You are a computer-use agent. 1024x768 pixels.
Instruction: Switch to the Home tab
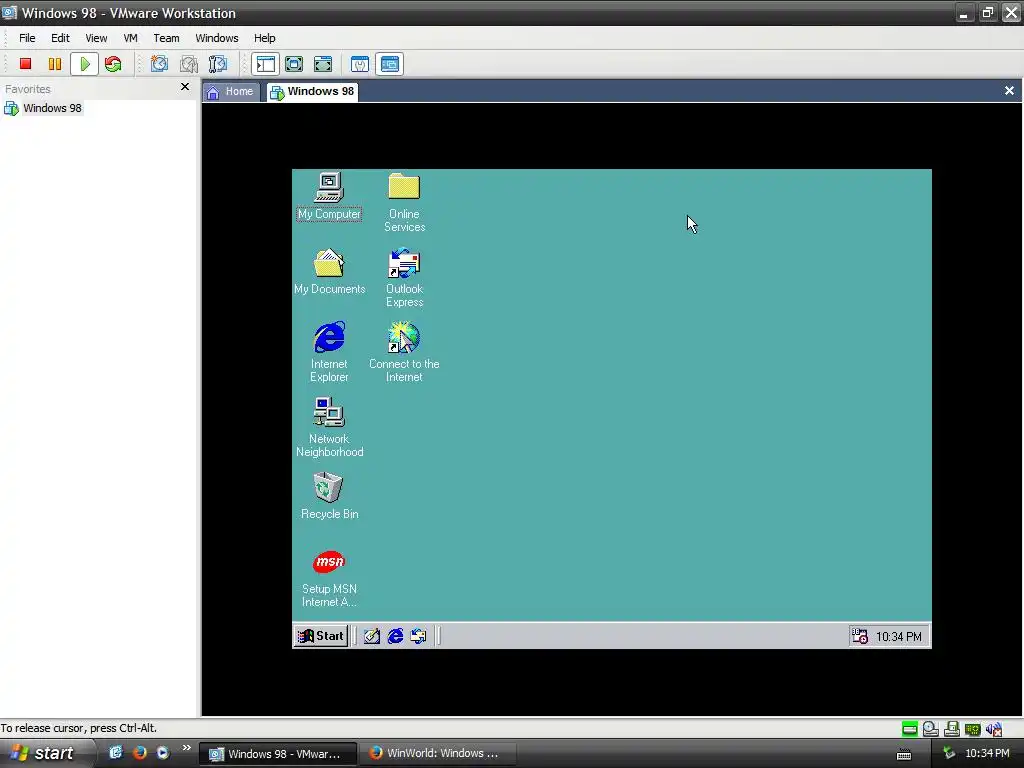click(231, 91)
